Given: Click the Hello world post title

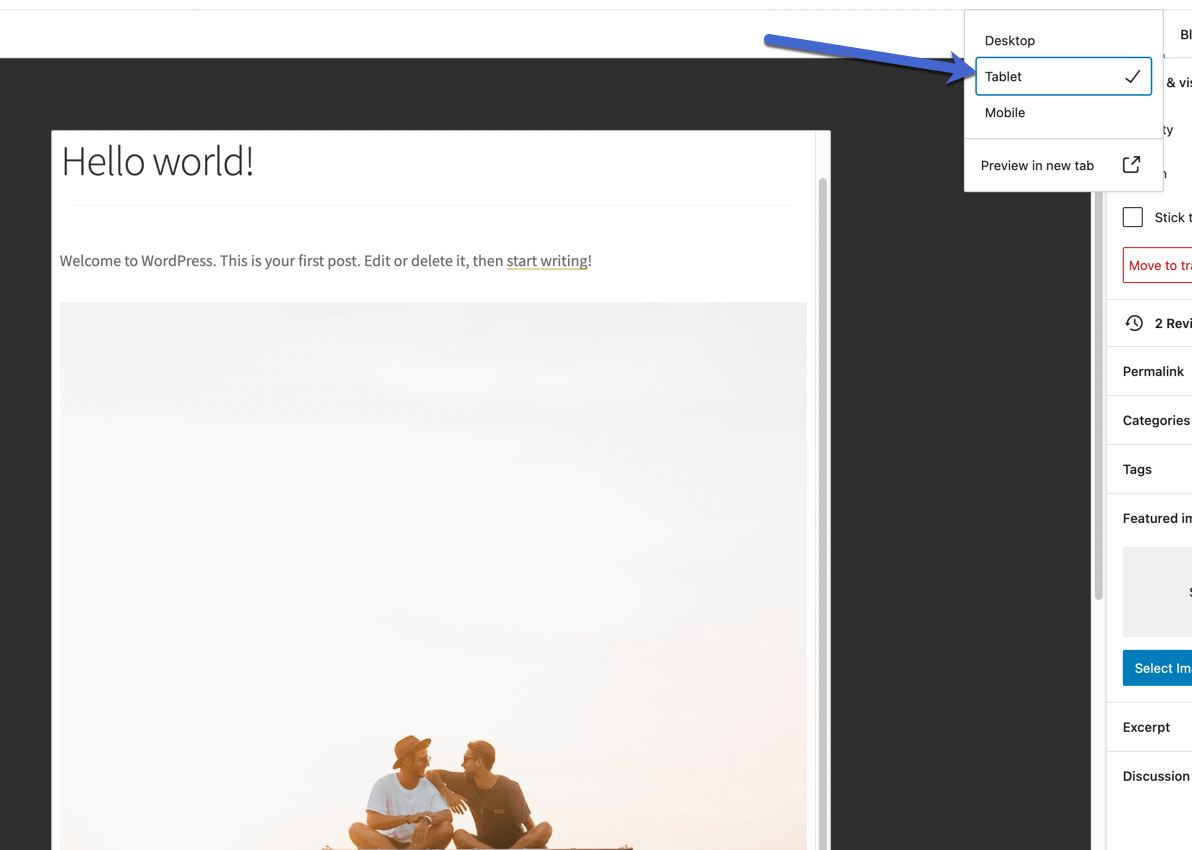Looking at the screenshot, I should coord(158,161).
